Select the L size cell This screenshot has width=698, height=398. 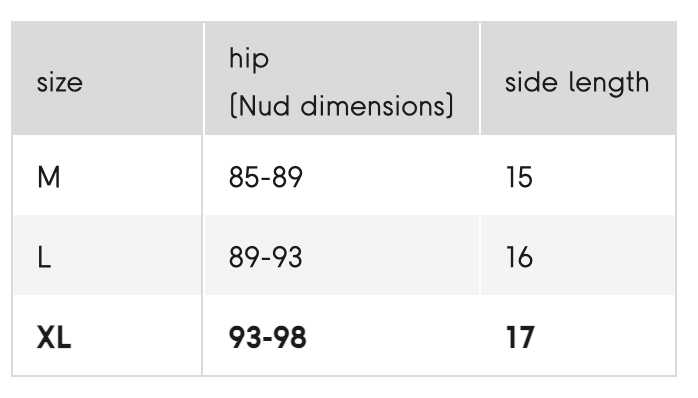tap(107, 256)
